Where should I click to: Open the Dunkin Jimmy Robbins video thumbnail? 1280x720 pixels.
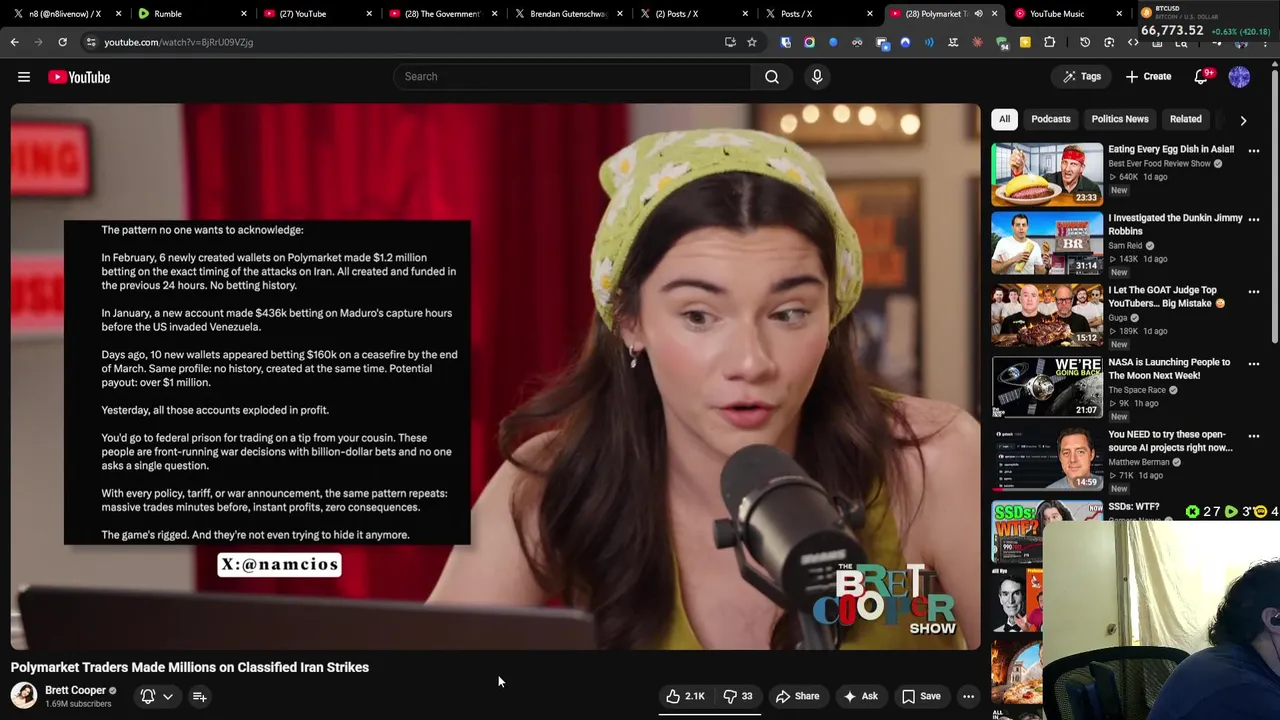click(1047, 243)
